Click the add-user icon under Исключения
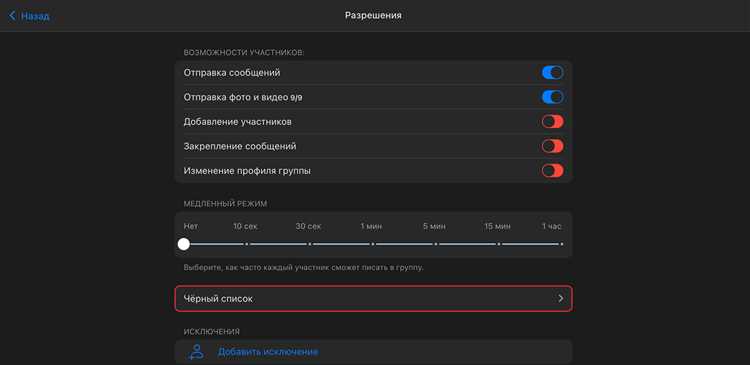The image size is (750, 365). pos(196,352)
